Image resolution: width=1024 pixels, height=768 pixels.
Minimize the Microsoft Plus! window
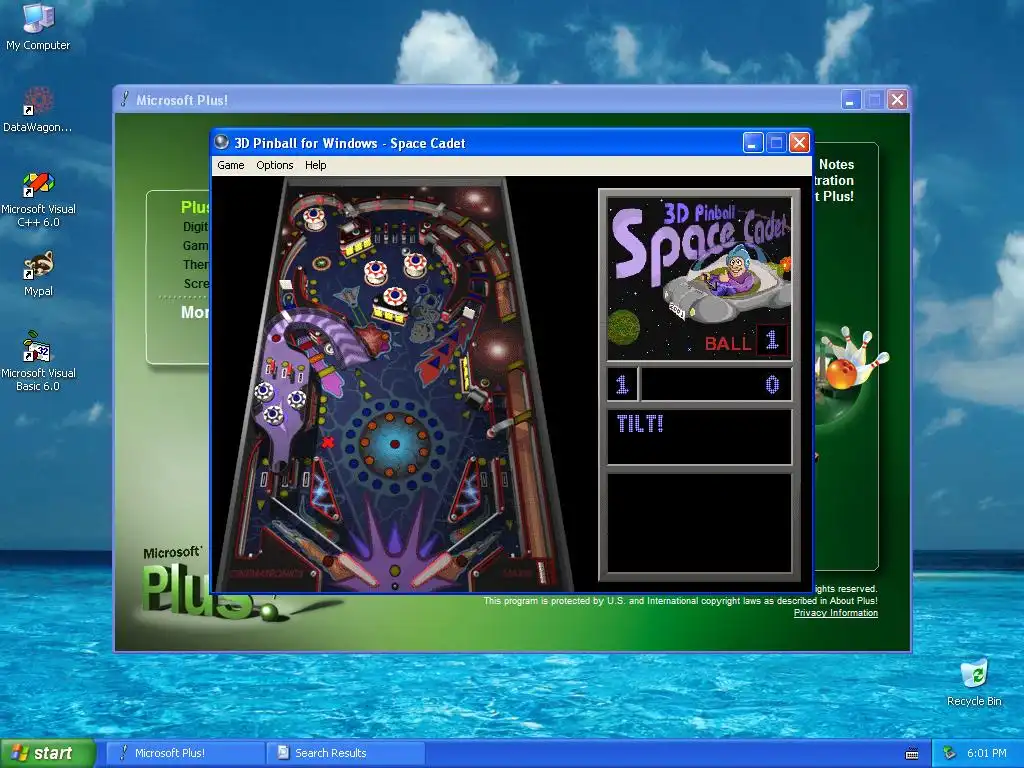[x=850, y=99]
